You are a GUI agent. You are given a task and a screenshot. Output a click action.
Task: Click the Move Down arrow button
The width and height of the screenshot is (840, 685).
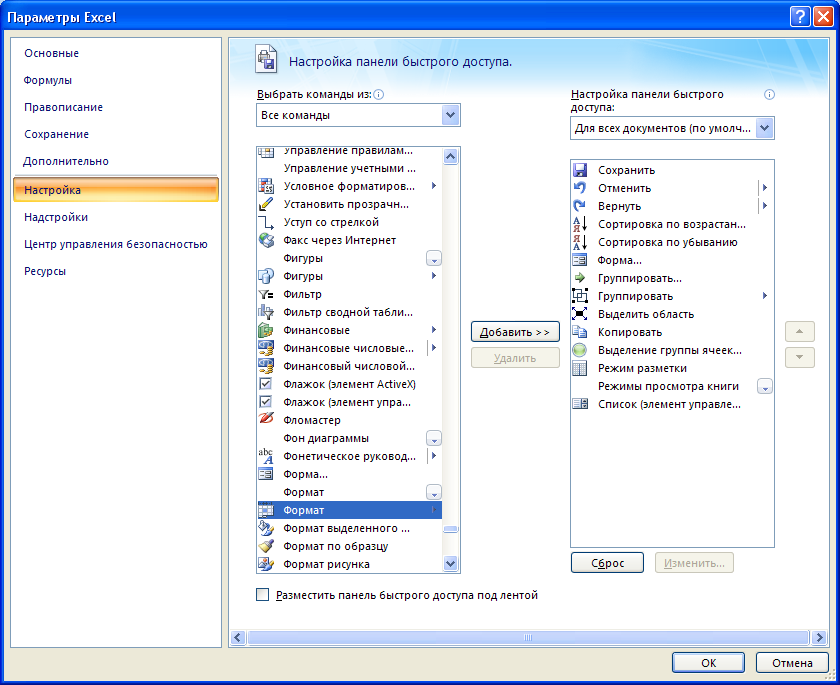coord(799,357)
